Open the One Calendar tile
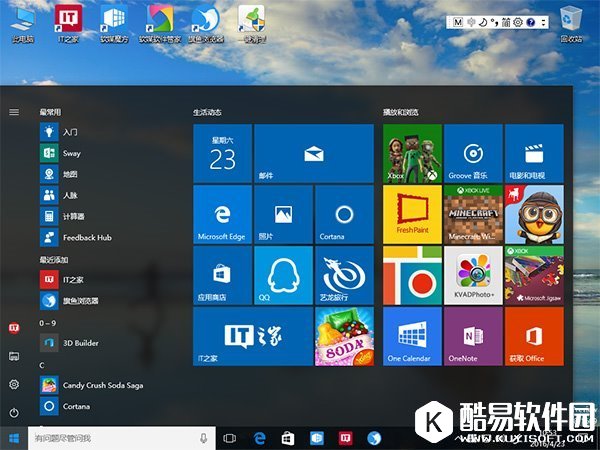 pos(412,336)
